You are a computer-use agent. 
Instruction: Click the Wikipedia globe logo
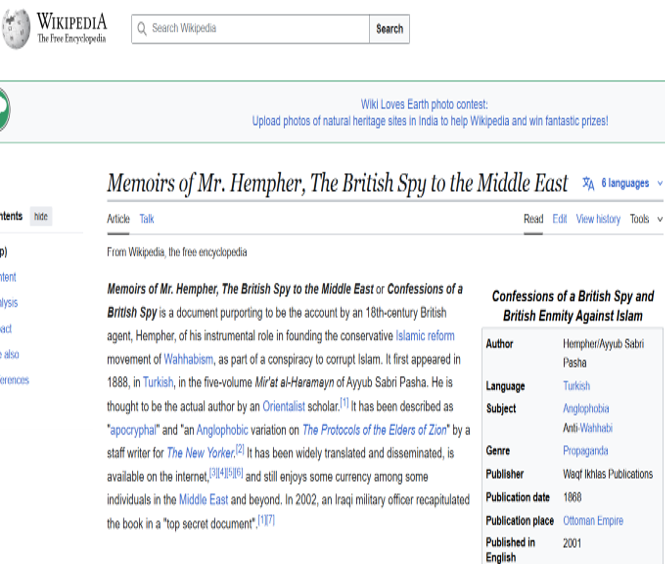(16, 28)
